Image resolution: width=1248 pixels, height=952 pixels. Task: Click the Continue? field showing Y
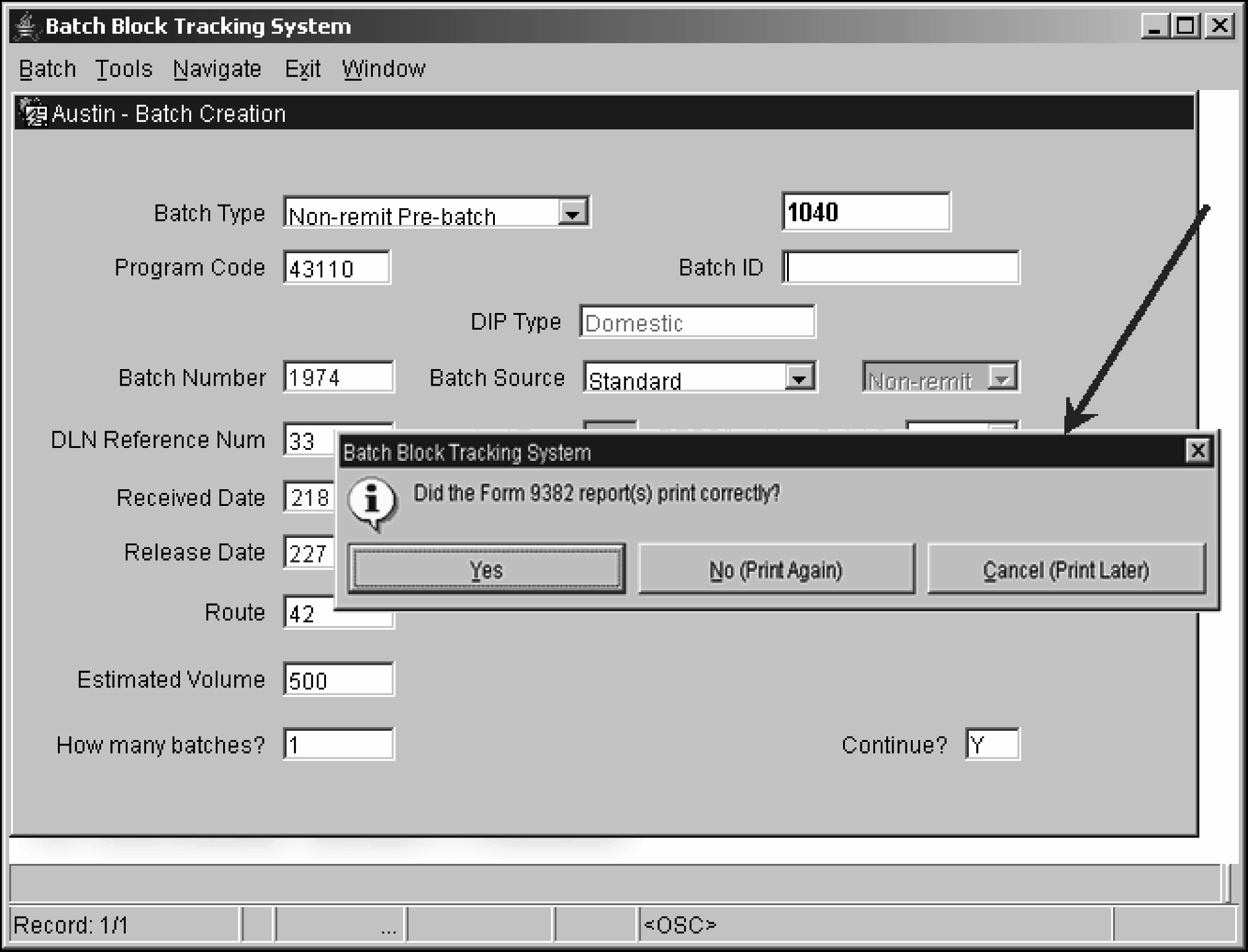tap(992, 744)
